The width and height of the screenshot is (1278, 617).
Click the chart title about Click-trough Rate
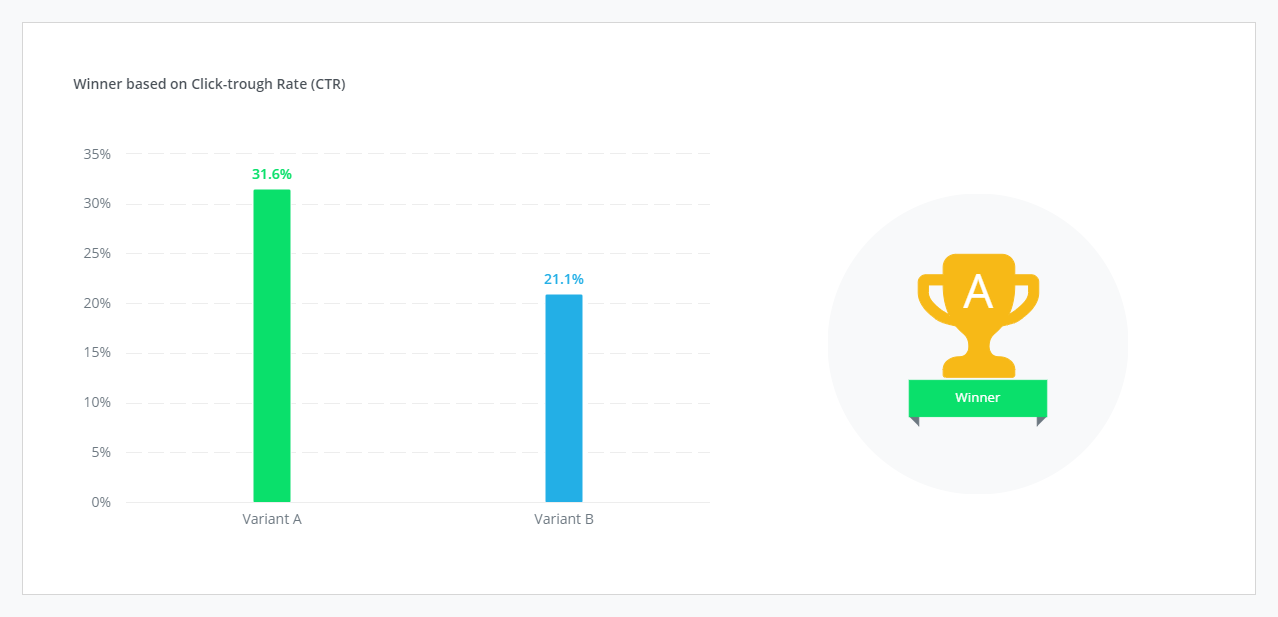(209, 84)
